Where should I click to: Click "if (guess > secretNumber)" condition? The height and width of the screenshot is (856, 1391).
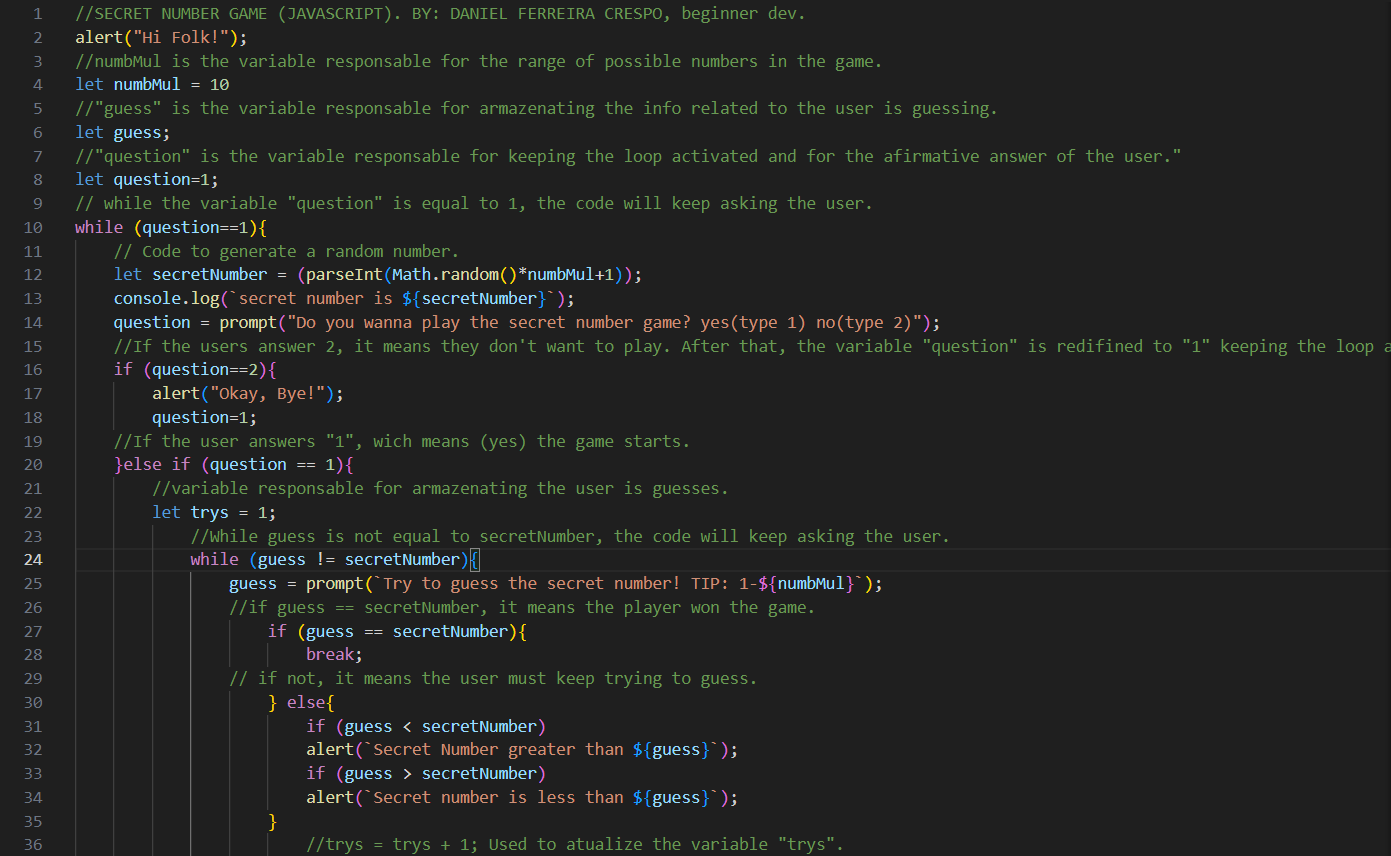tap(426, 774)
